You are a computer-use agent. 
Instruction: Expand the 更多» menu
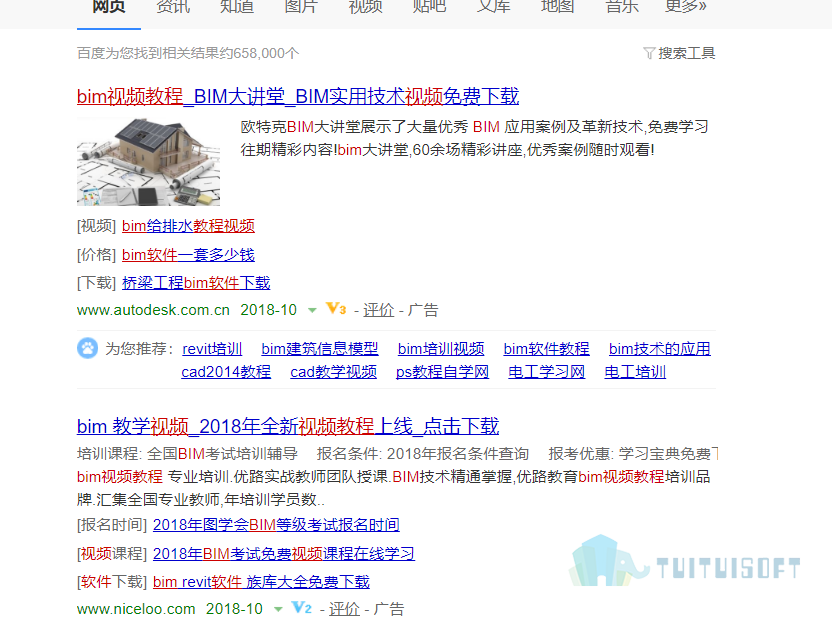[686, 7]
